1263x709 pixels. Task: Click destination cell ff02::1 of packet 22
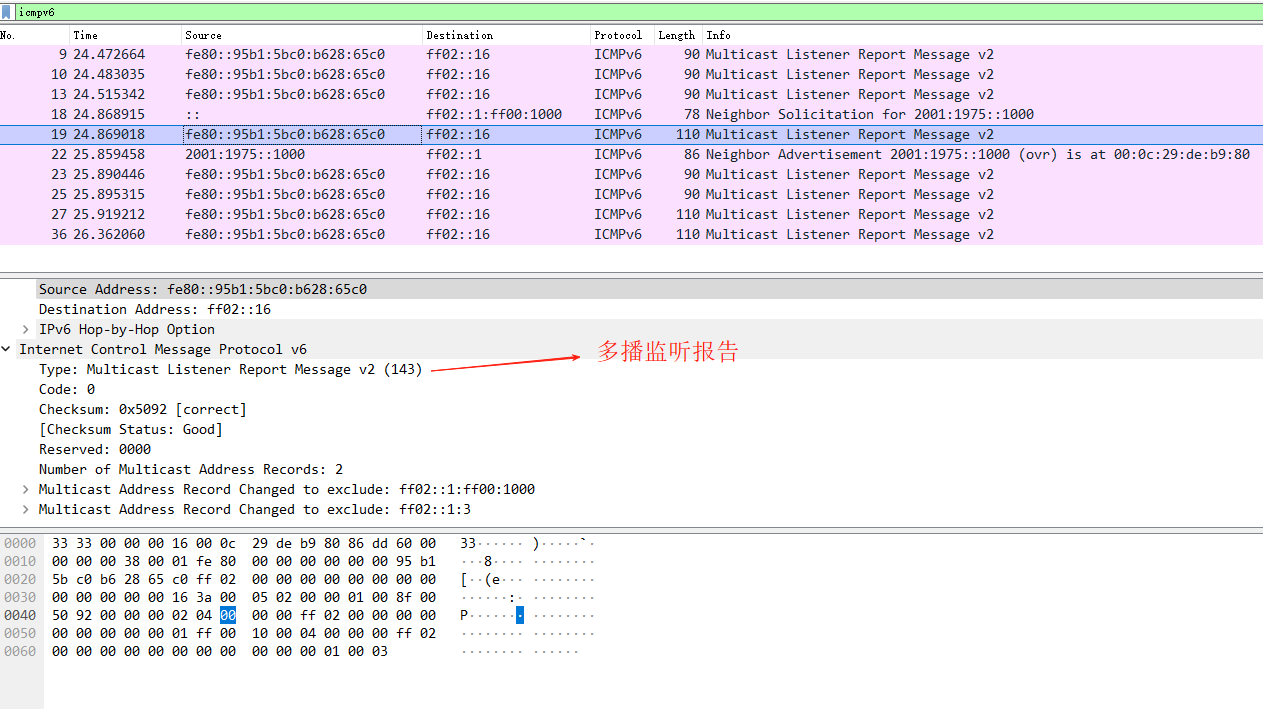(454, 154)
